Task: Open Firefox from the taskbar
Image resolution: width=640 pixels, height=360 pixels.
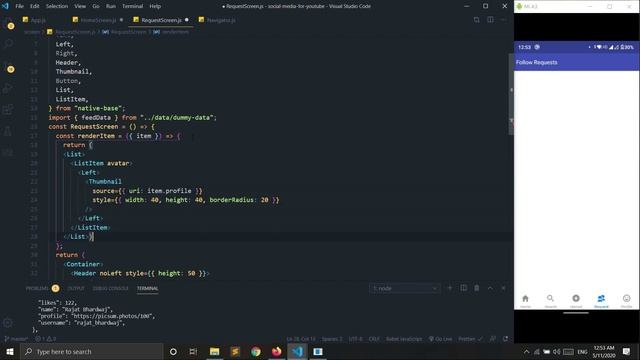Action: click(276, 351)
